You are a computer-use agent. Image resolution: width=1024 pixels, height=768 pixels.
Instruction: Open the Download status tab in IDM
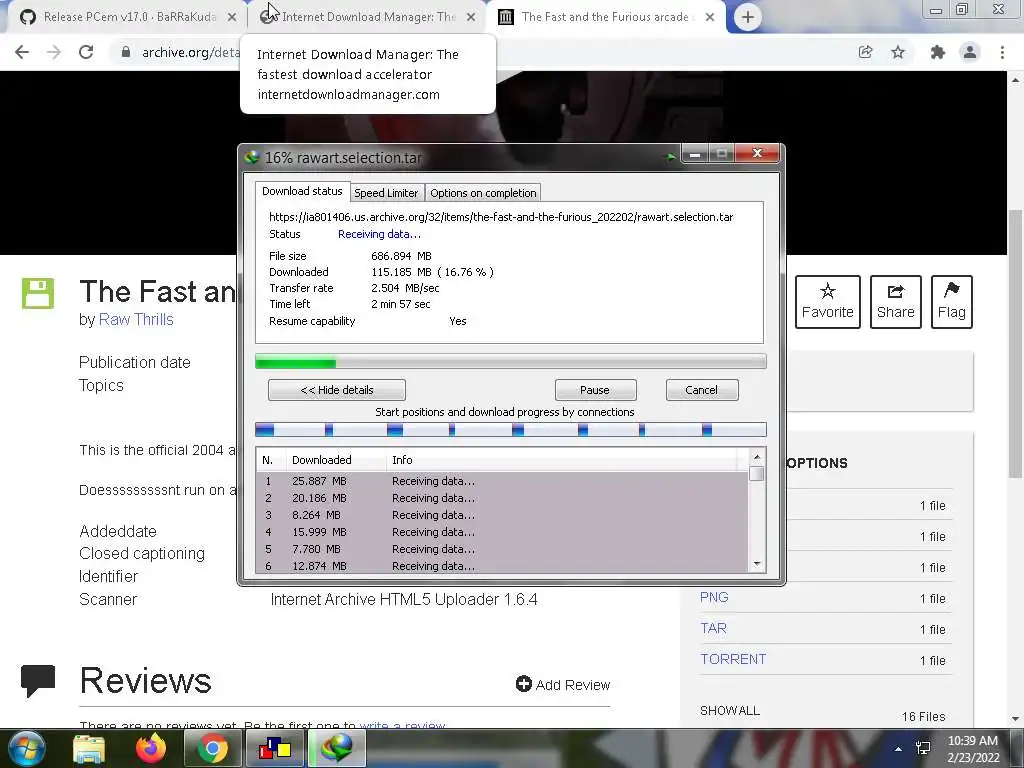pyautogui.click(x=302, y=191)
